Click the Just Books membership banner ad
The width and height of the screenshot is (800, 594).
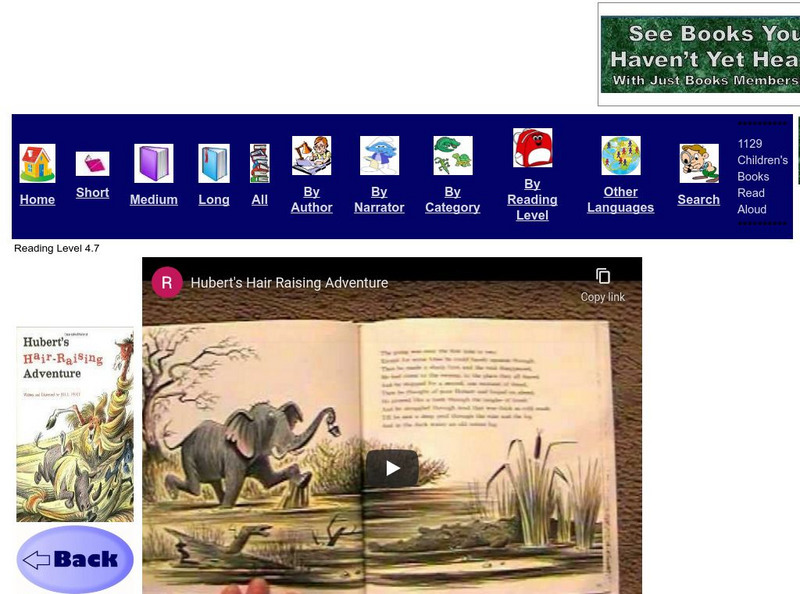(x=700, y=50)
